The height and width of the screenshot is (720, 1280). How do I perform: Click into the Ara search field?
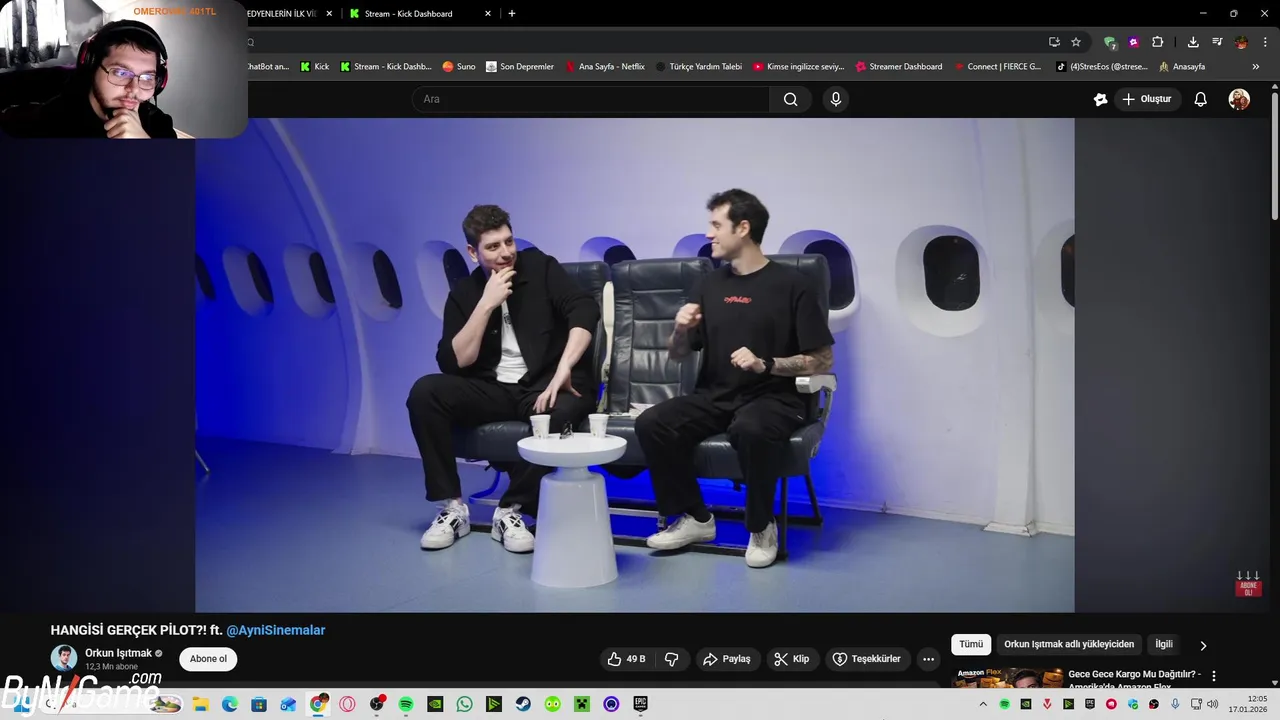[x=590, y=99]
